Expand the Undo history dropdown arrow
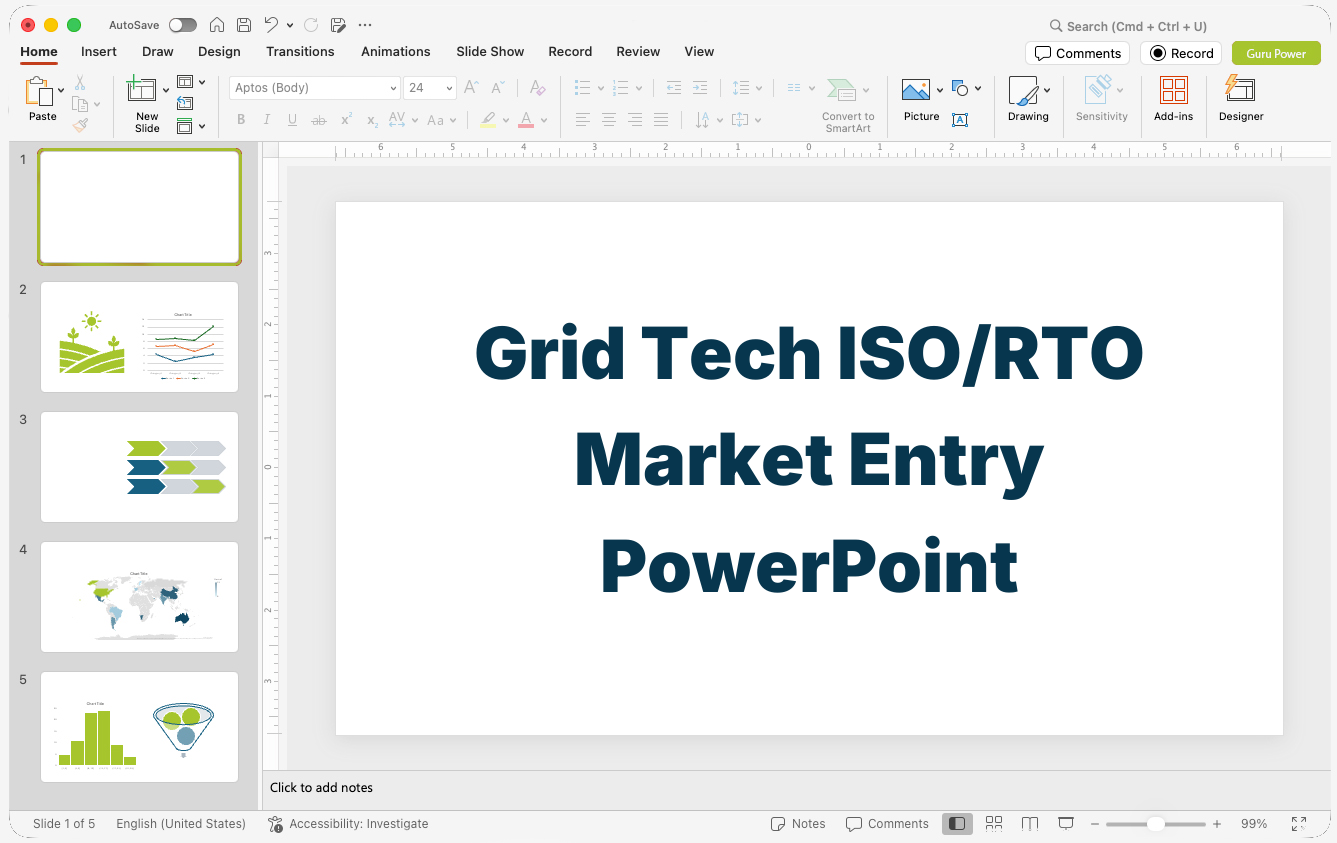The height and width of the screenshot is (843, 1337). pos(290,25)
